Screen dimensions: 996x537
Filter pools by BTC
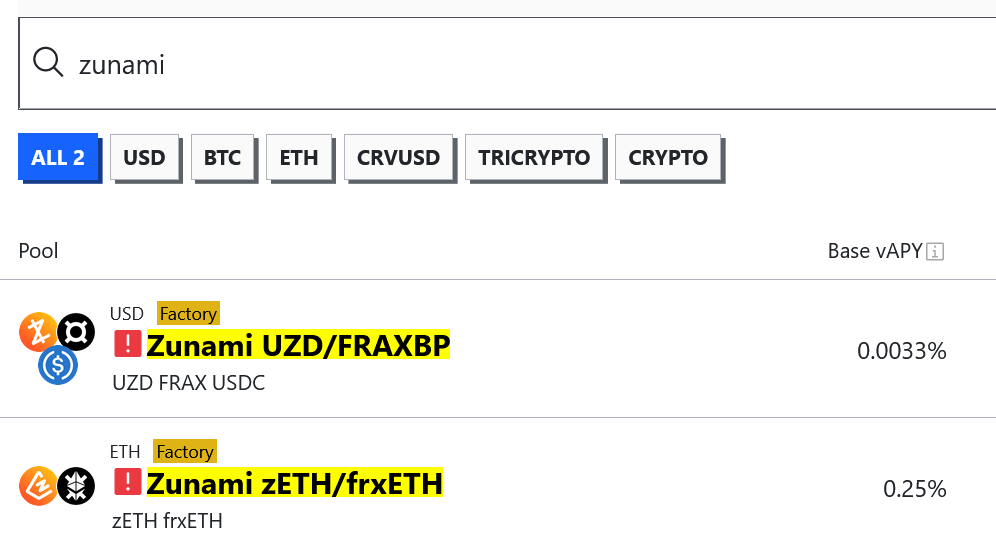point(222,157)
